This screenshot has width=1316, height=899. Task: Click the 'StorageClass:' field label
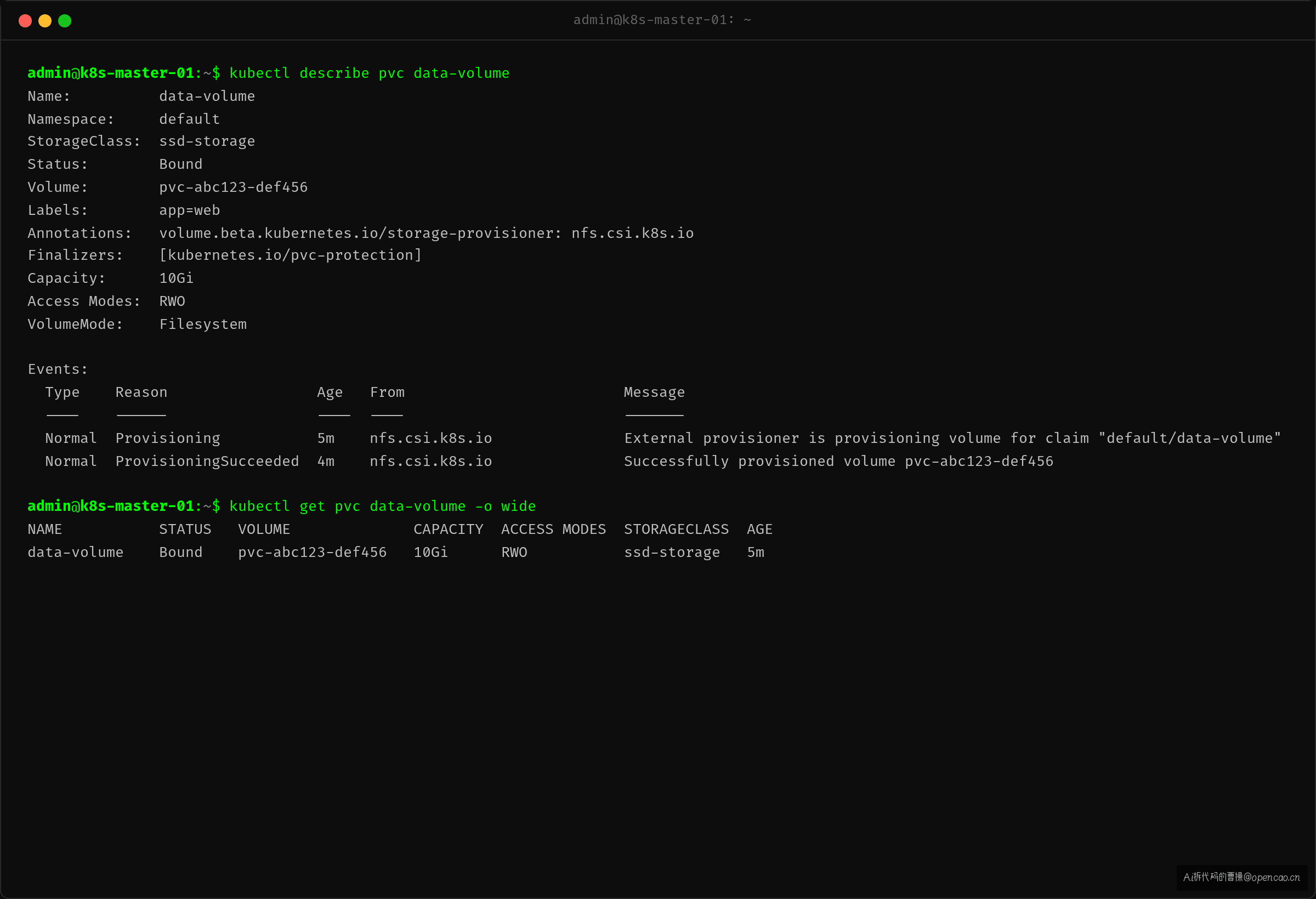[x=84, y=141]
